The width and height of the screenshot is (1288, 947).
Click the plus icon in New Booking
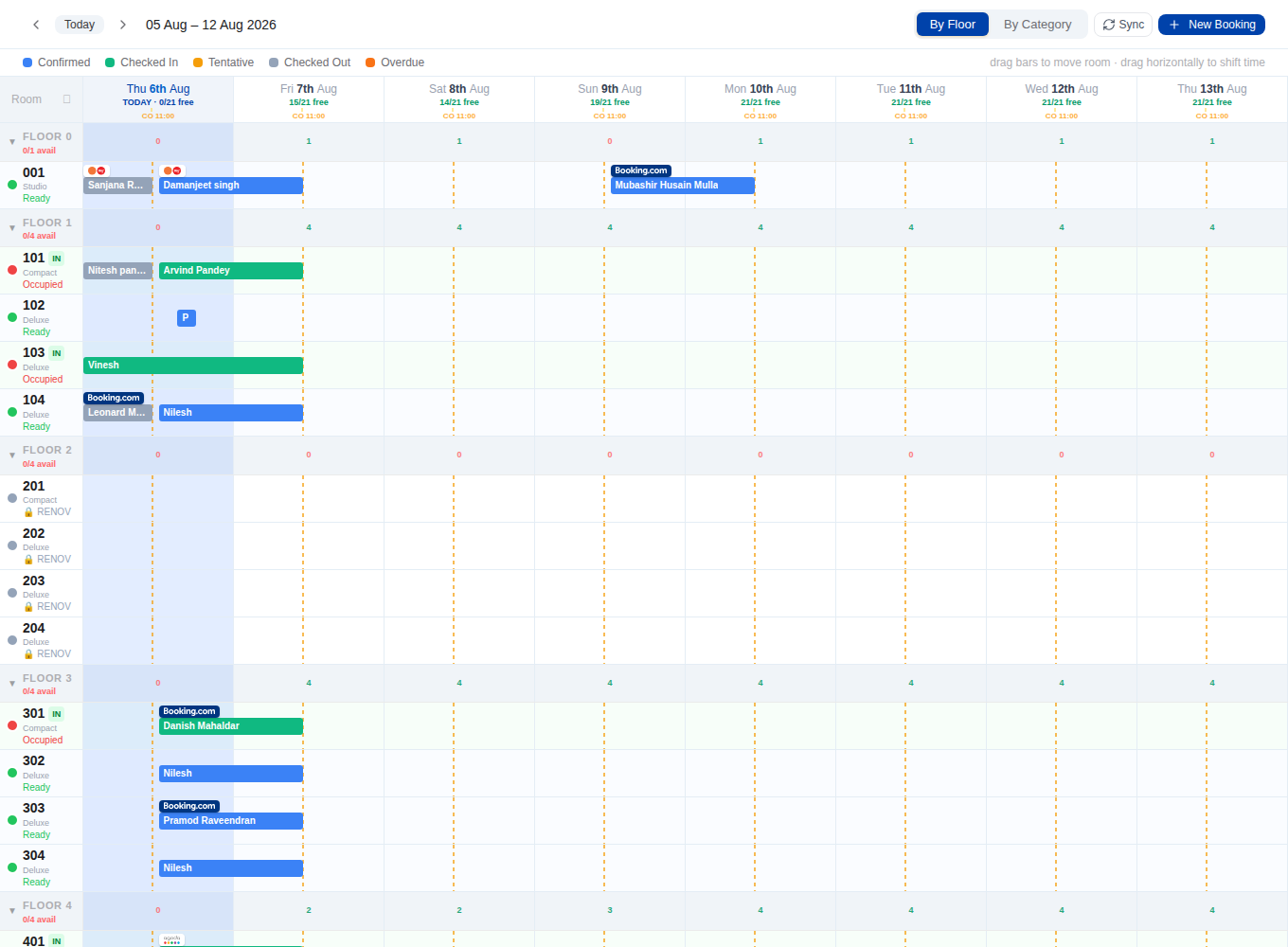click(1174, 25)
